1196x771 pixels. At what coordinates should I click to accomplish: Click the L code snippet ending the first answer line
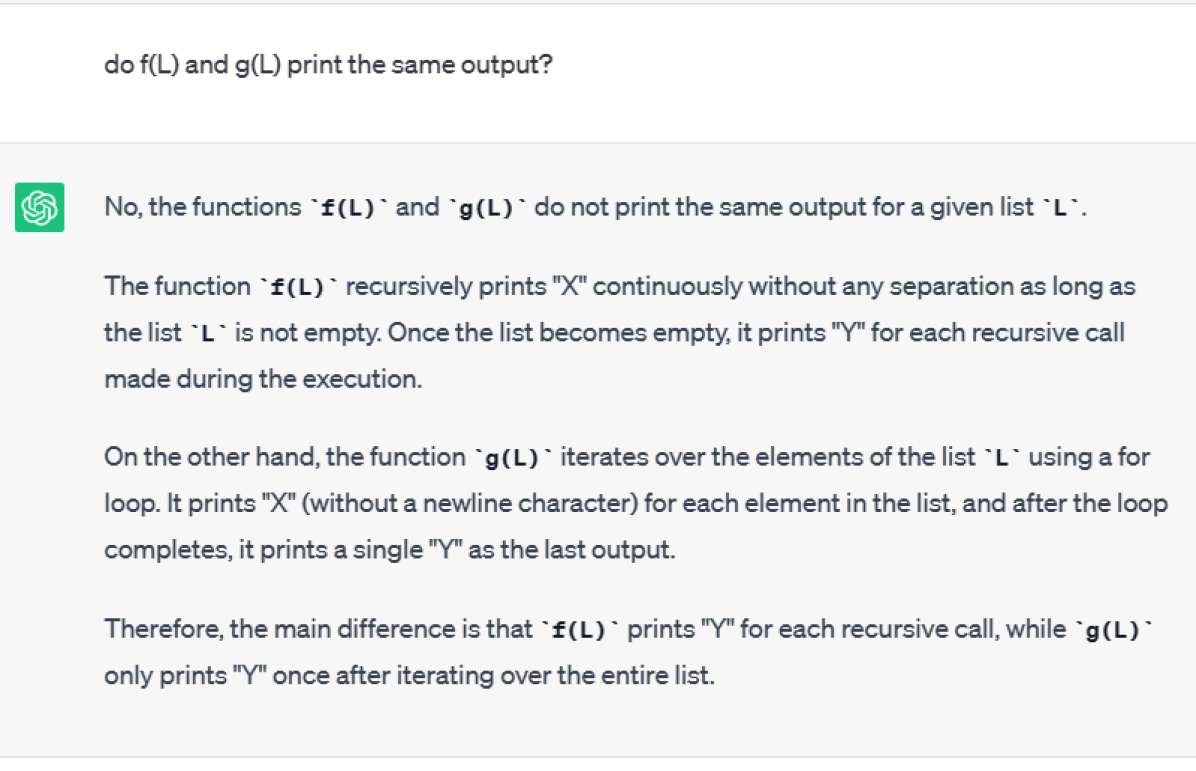click(x=1060, y=207)
